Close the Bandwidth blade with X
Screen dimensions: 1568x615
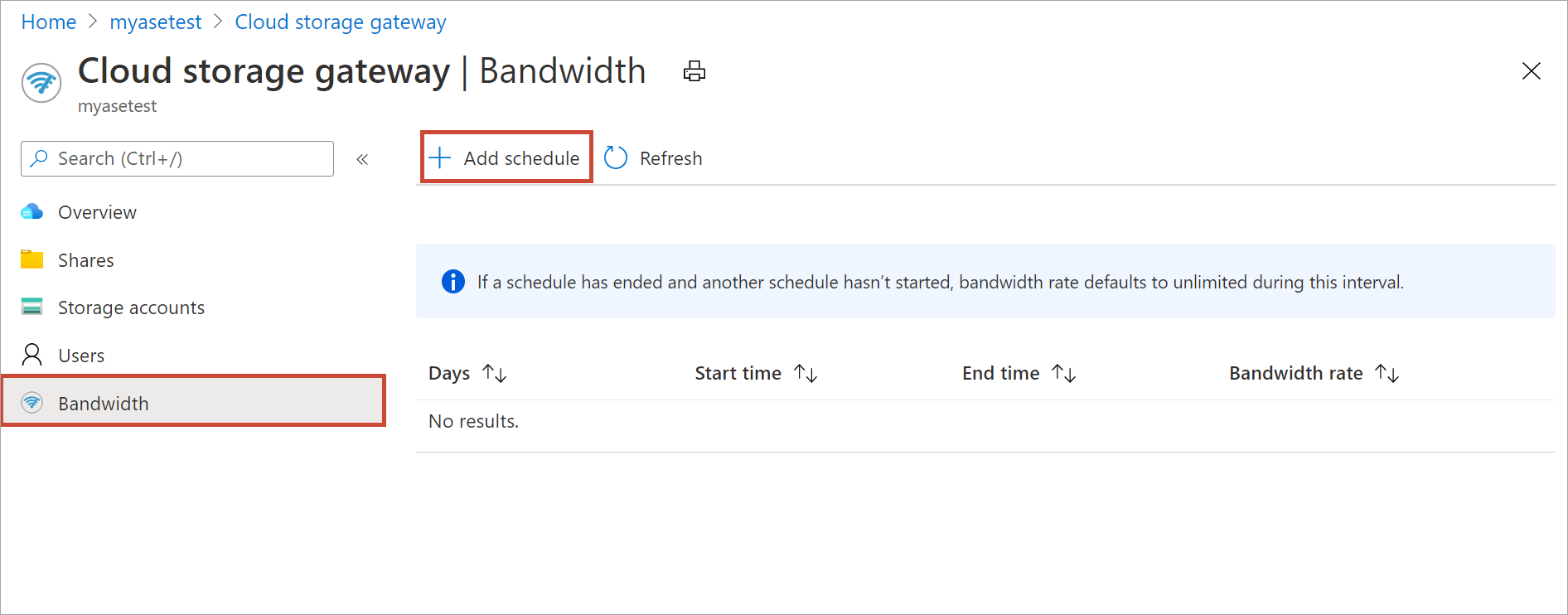(1532, 71)
